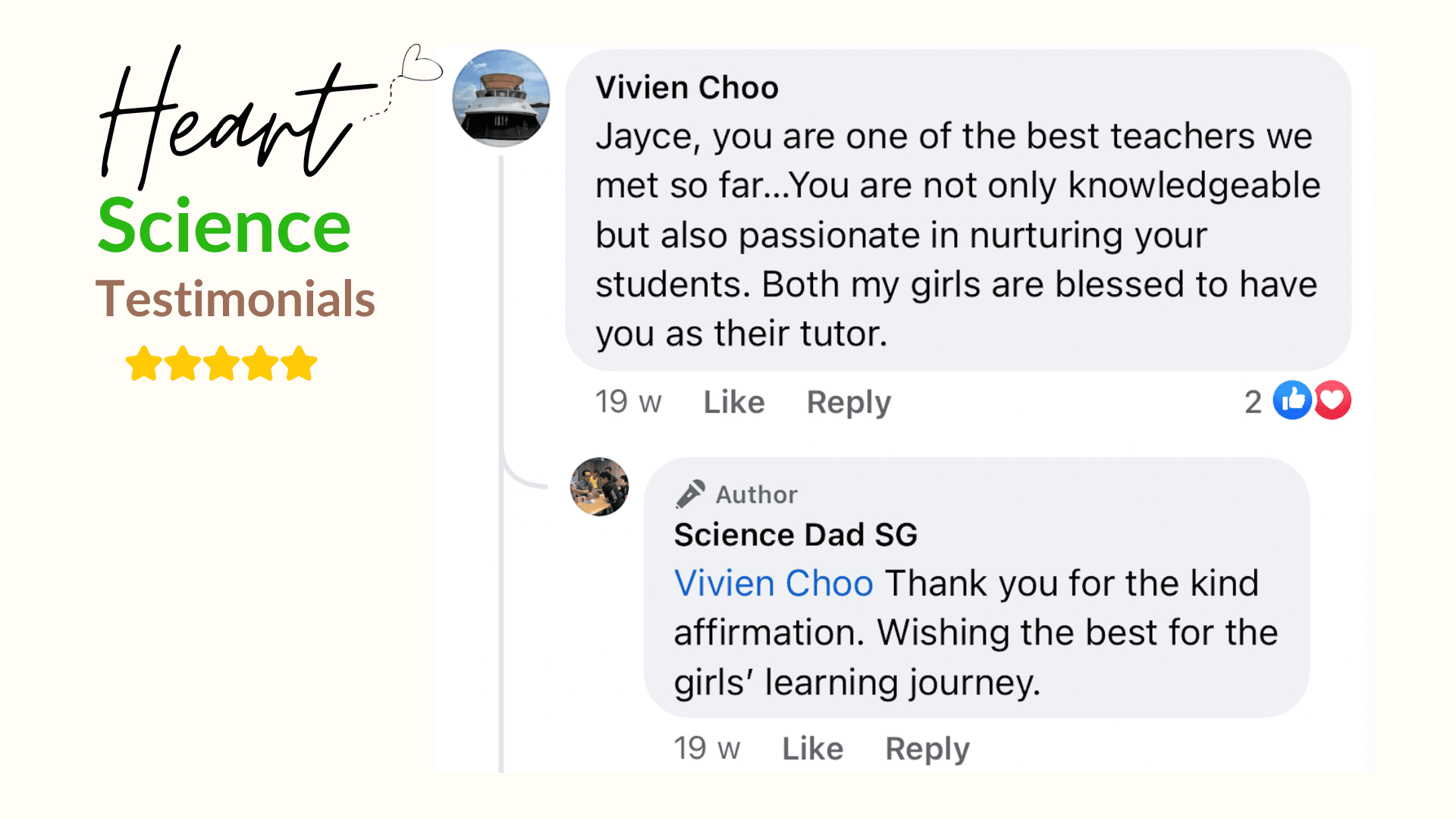Click the 19 w timestamp under author reply
The image size is (1456, 819).
coord(707,748)
